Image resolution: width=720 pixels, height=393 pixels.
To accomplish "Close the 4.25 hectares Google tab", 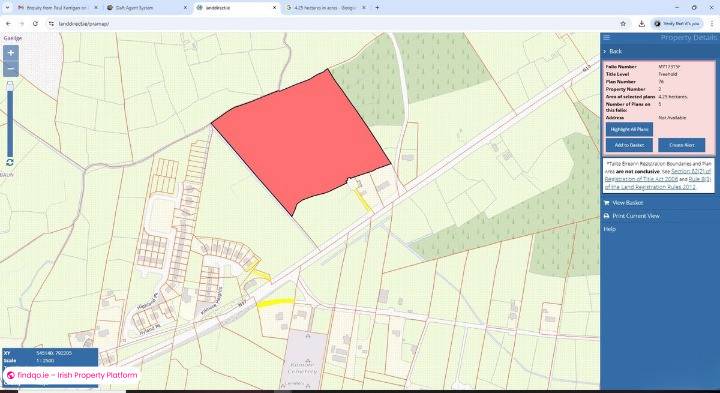I will [x=364, y=8].
